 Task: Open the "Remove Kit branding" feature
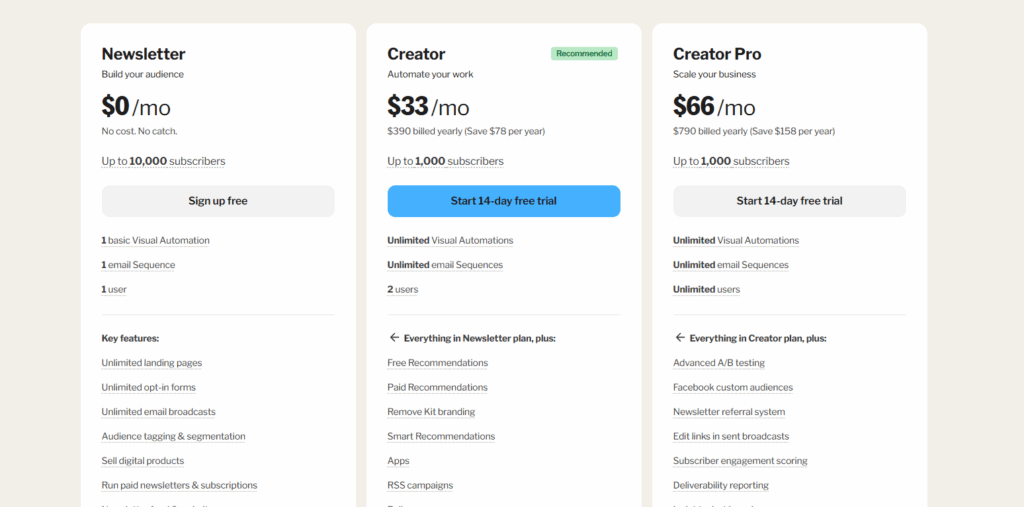click(431, 412)
